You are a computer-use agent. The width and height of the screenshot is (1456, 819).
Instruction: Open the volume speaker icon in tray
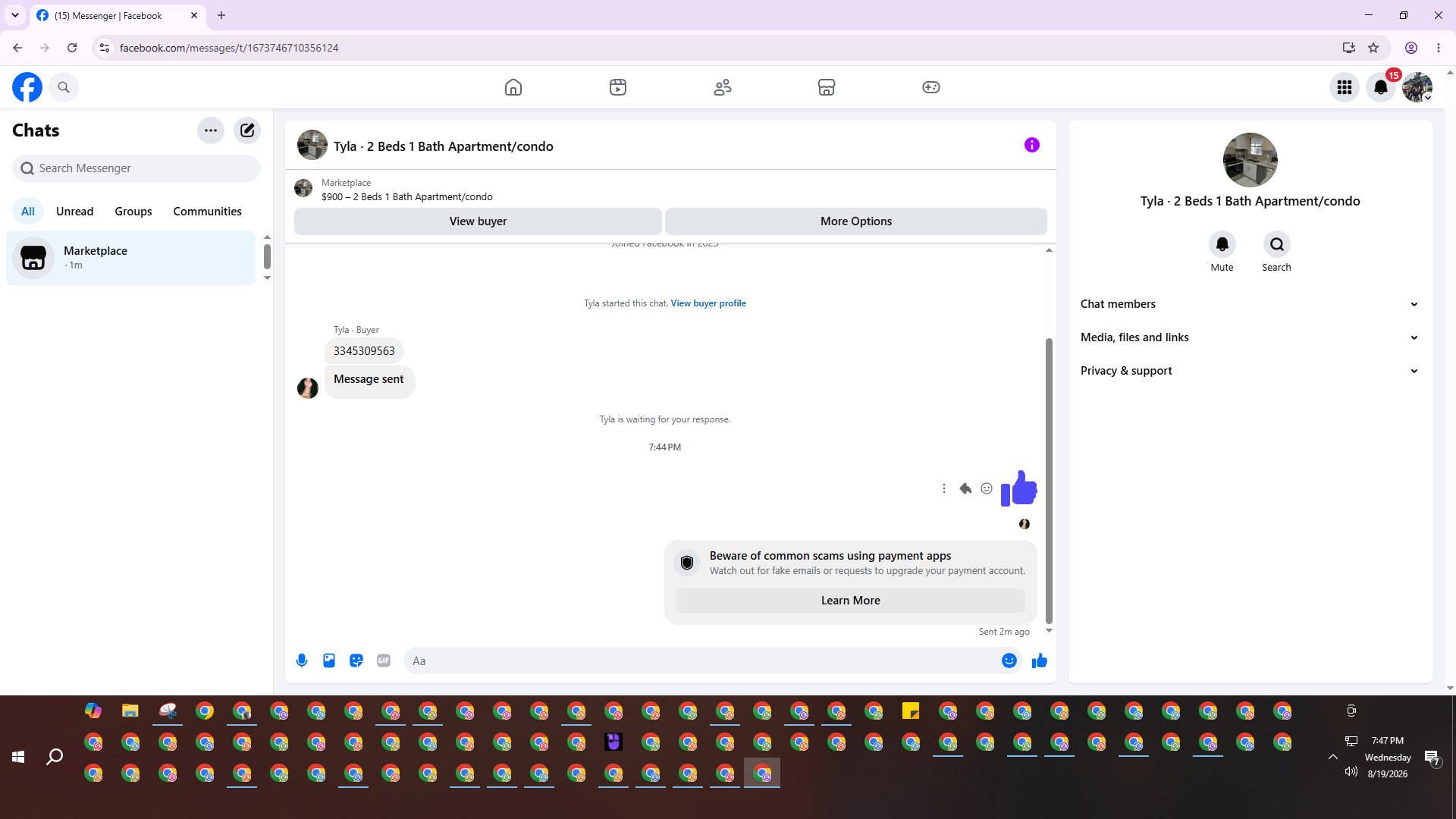[x=1351, y=772]
